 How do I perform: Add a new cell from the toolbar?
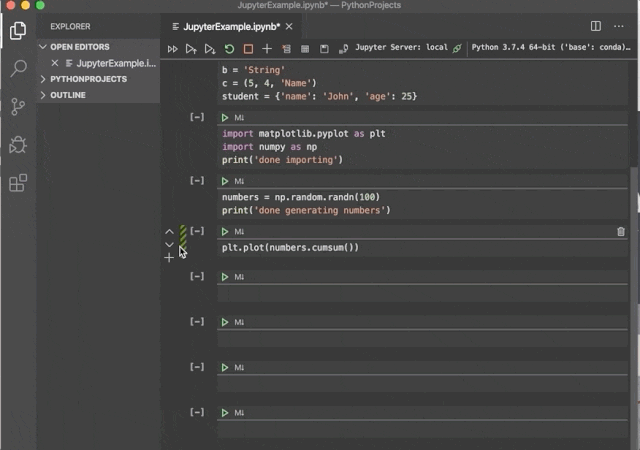[267, 48]
